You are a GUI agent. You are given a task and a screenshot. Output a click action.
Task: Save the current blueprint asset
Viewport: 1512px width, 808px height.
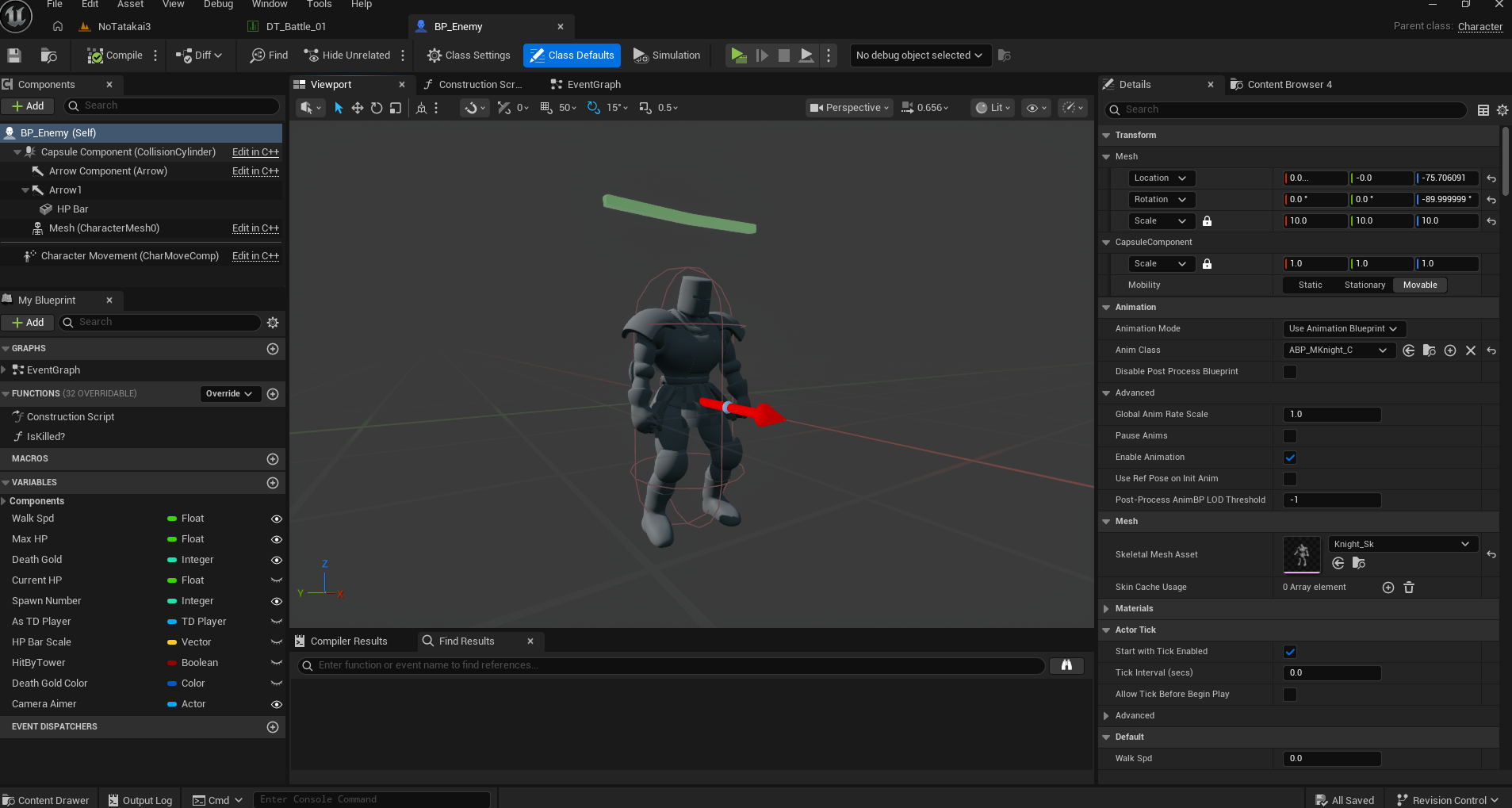pos(14,56)
